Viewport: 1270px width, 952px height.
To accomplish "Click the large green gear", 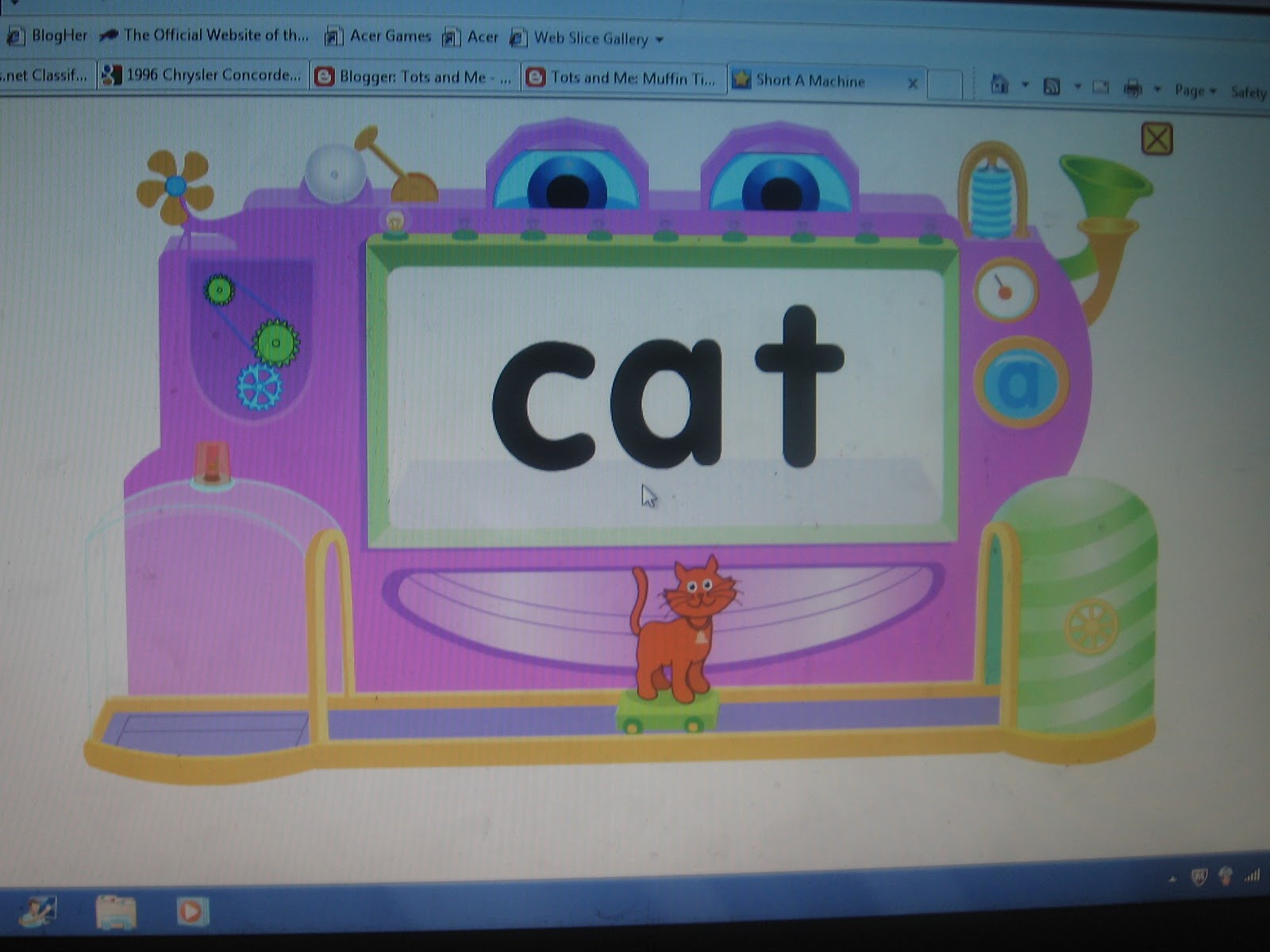I will [275, 343].
